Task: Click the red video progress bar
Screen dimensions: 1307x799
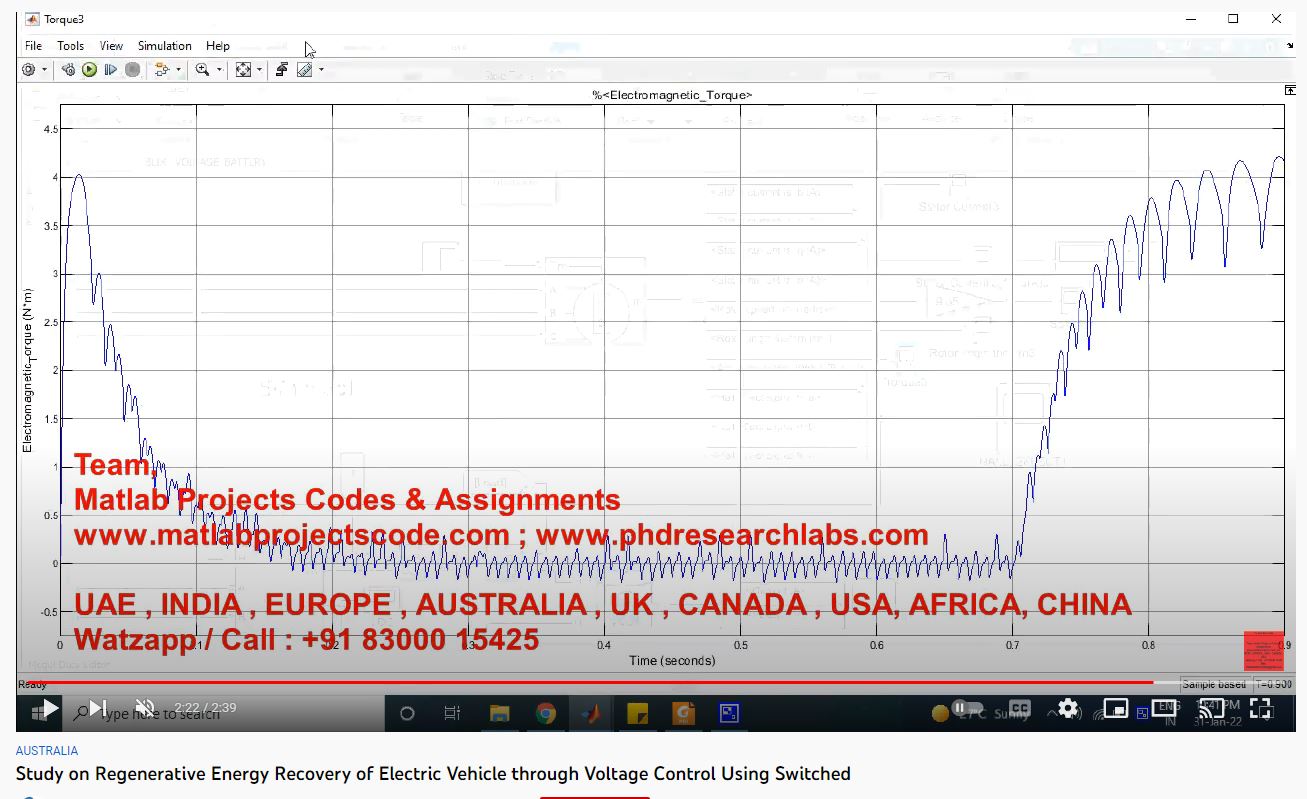Action: coord(600,683)
